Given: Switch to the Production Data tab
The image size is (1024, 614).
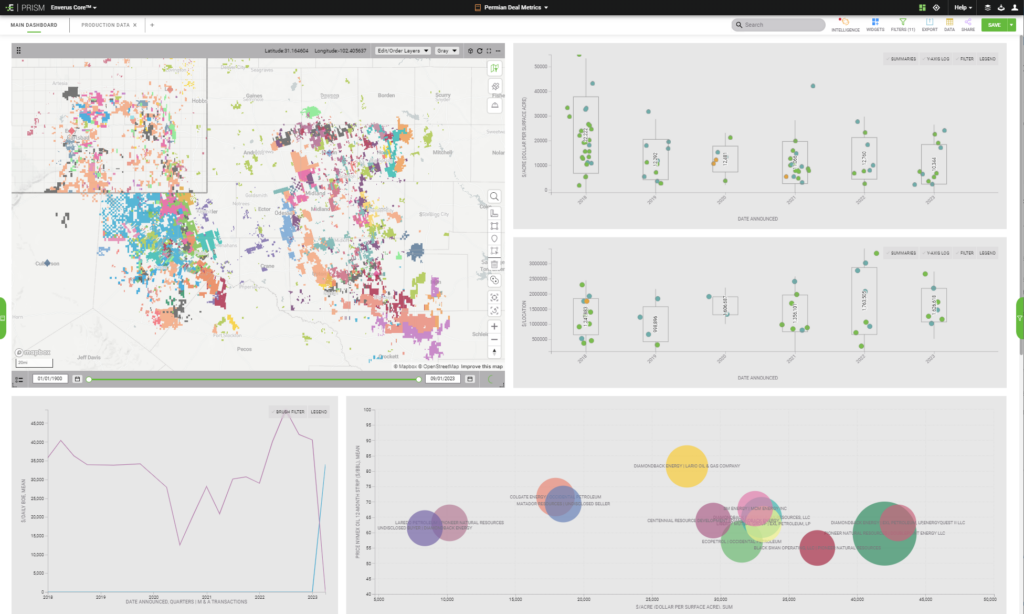Looking at the screenshot, I should coord(105,24).
